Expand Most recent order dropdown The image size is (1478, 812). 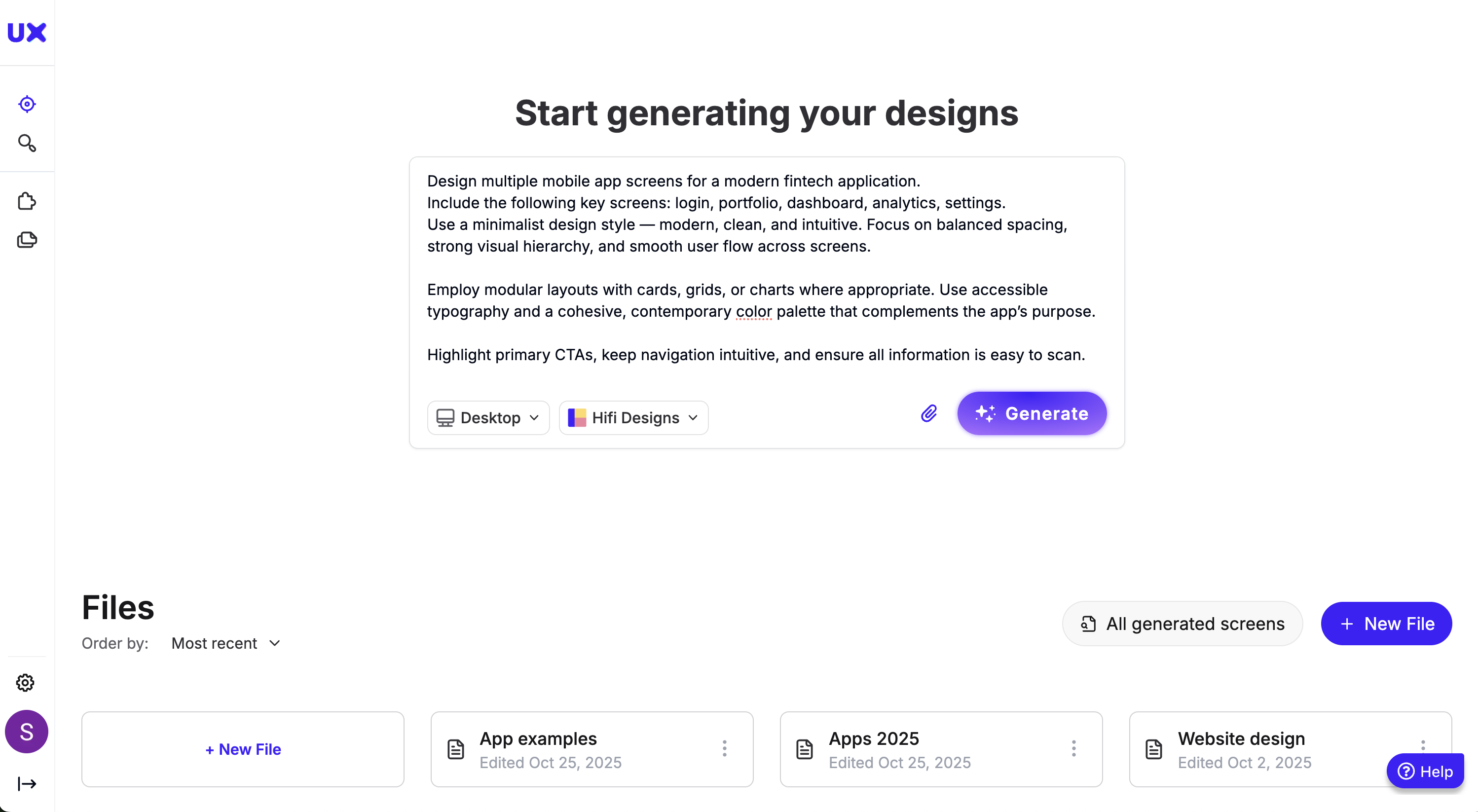pyautogui.click(x=226, y=643)
